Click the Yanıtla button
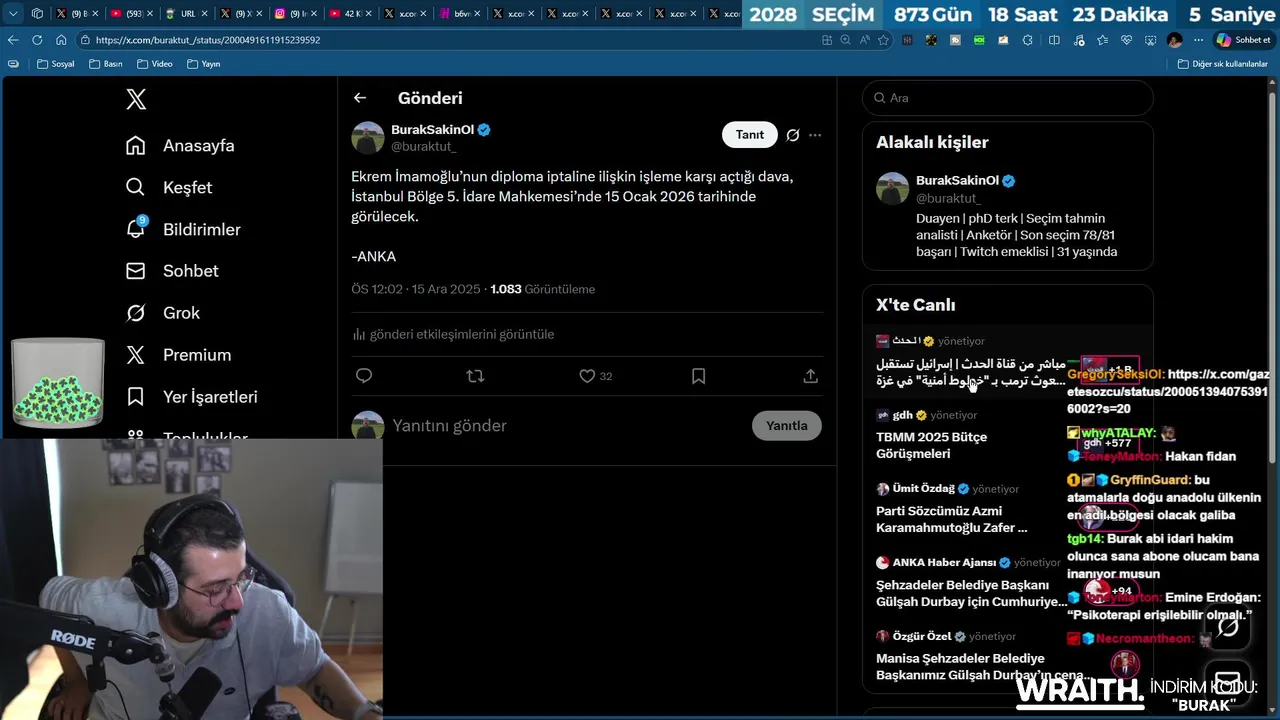 pyautogui.click(x=787, y=426)
